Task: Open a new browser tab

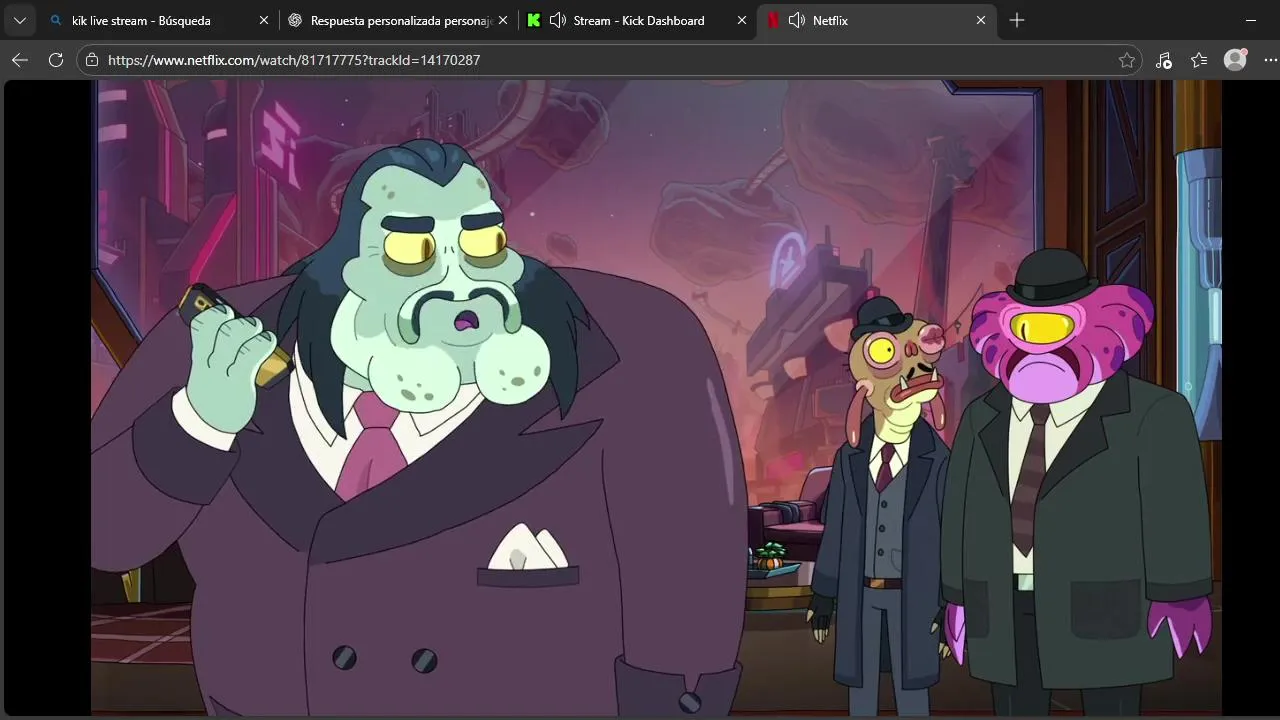Action: (1017, 20)
